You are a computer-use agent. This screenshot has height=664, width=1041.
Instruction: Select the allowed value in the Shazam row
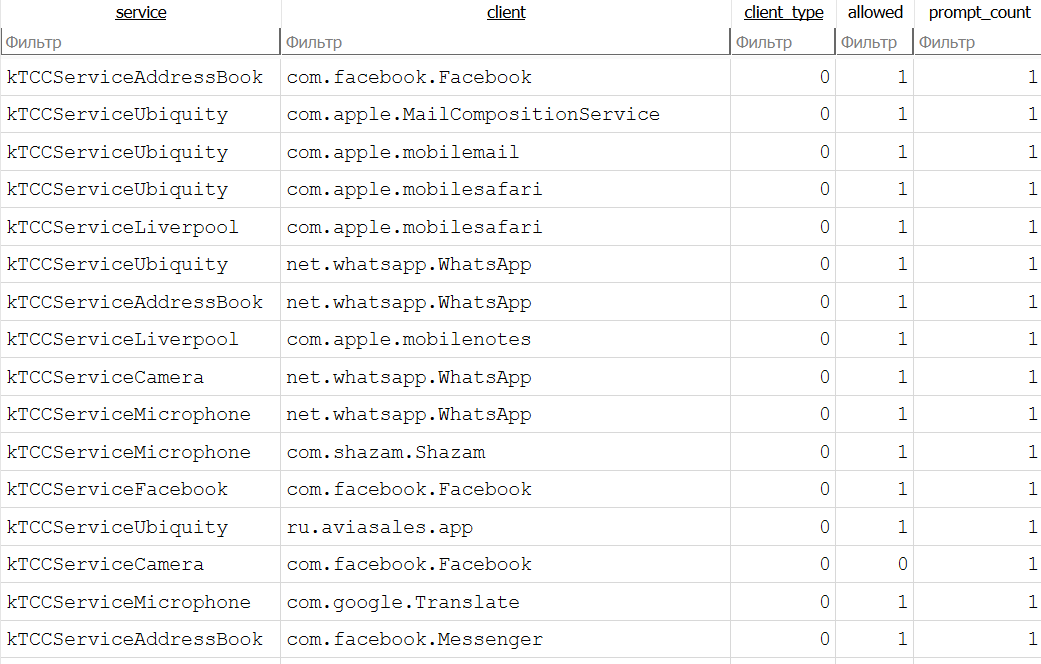pyautogui.click(x=901, y=452)
